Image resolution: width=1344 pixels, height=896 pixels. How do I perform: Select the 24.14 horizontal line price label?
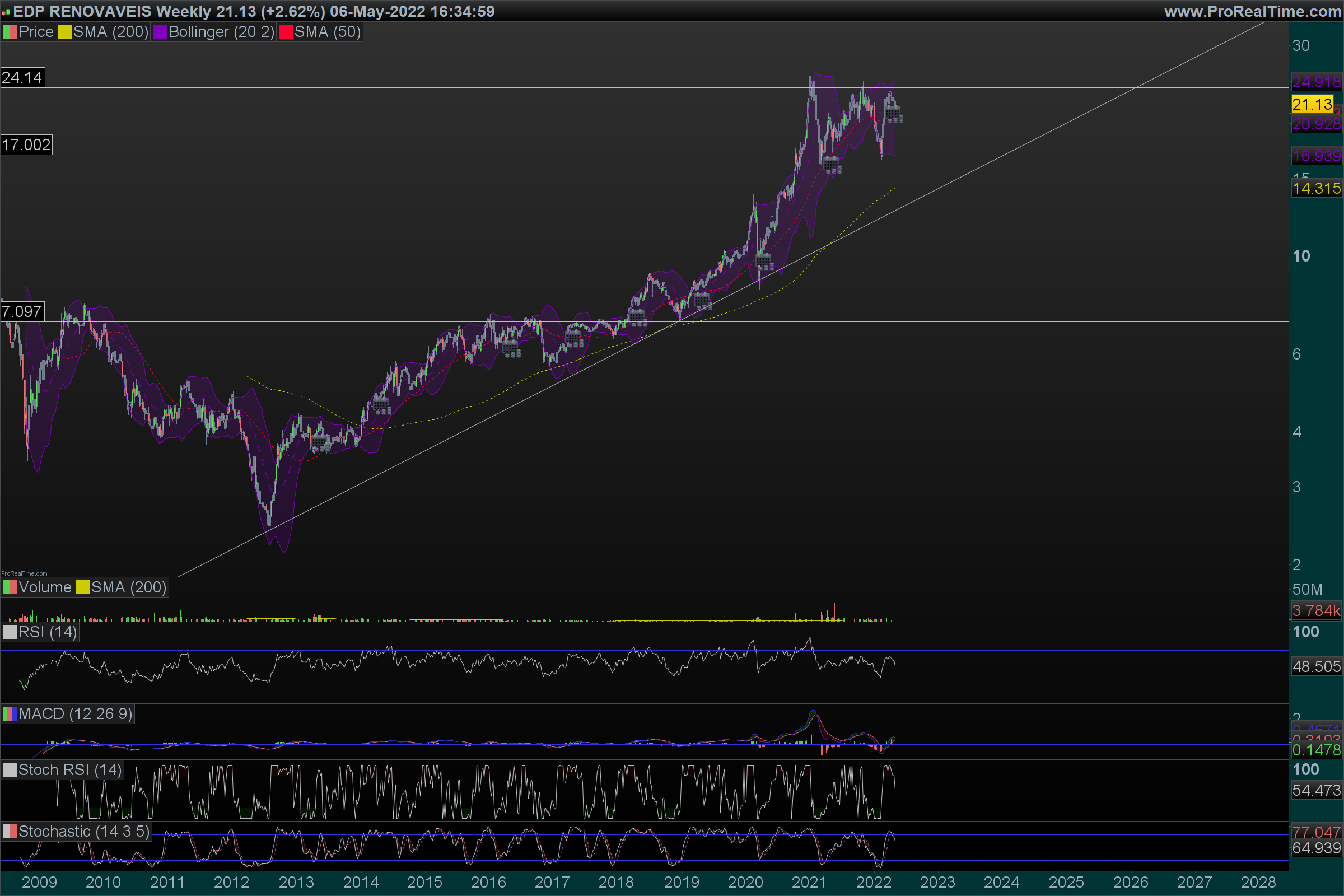(22, 77)
